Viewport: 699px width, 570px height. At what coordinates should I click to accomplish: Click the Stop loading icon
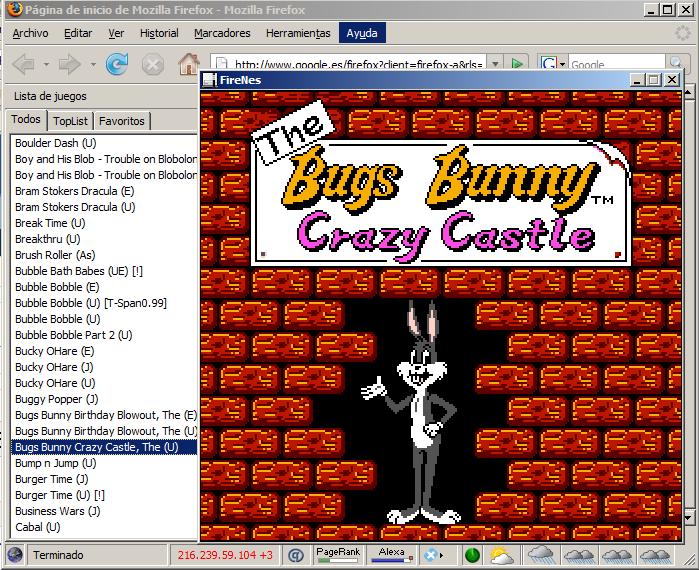(152, 65)
